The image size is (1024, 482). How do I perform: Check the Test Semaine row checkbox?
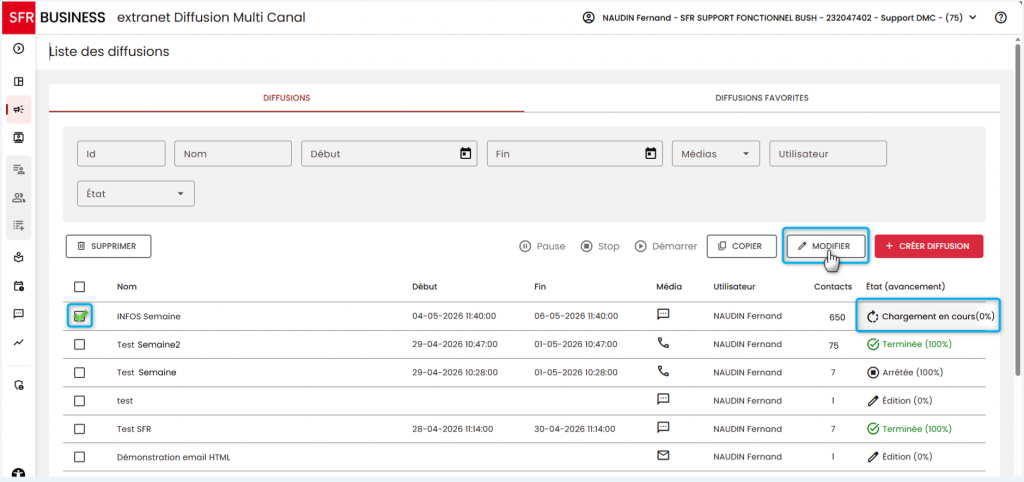[x=80, y=373]
